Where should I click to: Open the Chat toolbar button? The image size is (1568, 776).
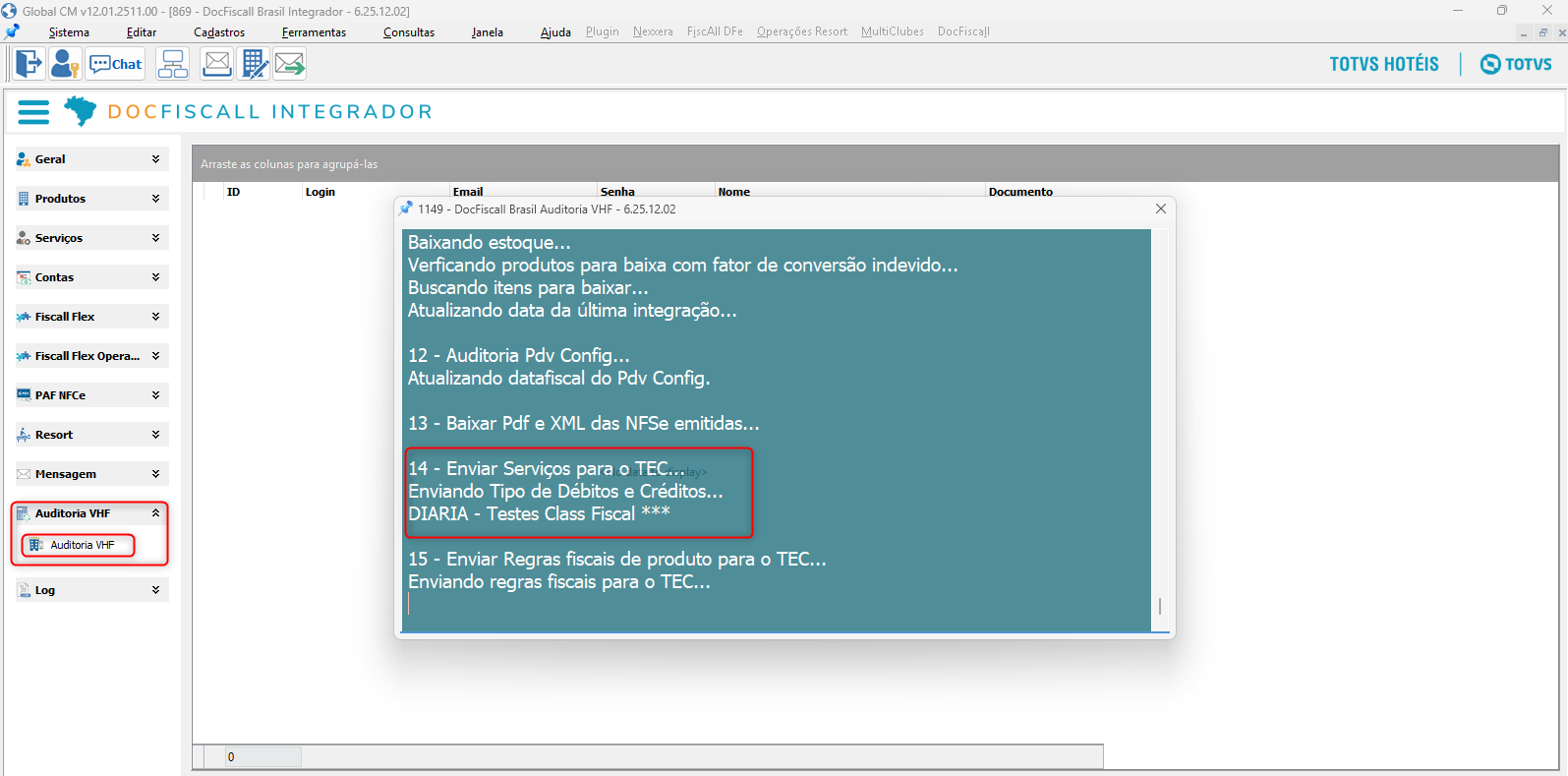(115, 64)
